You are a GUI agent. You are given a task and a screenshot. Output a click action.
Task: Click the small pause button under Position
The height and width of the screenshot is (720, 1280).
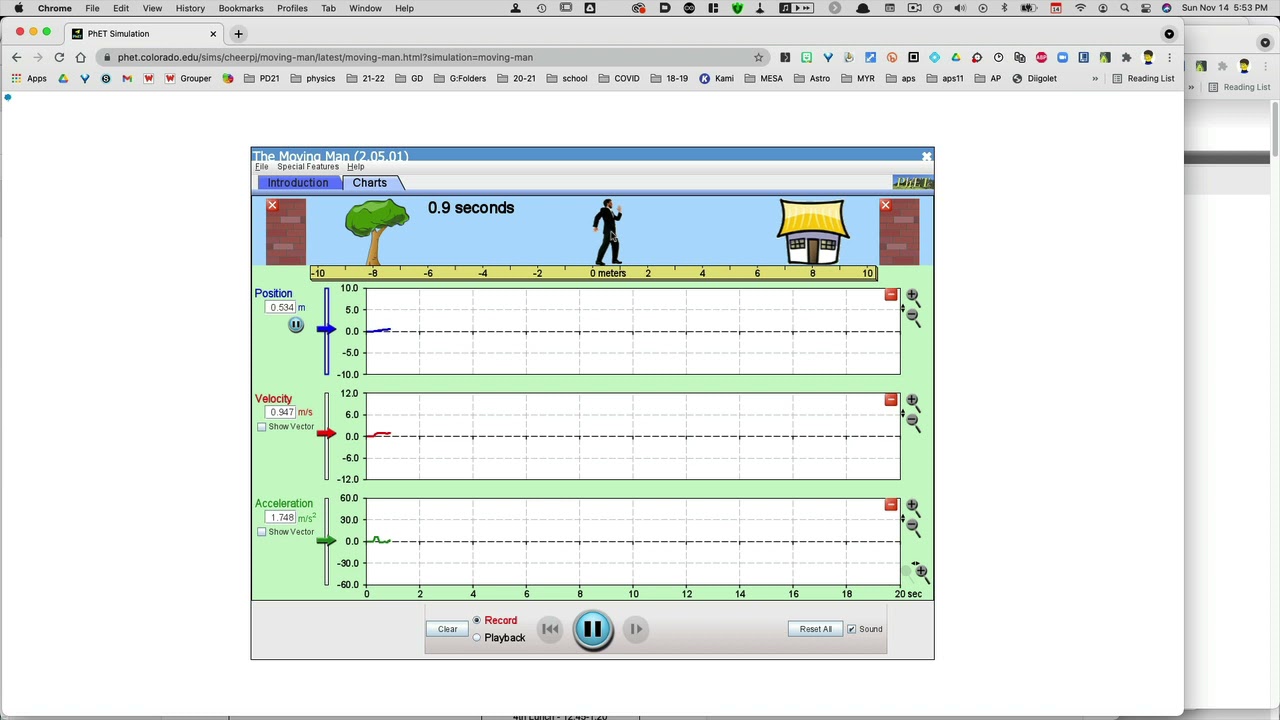click(296, 325)
